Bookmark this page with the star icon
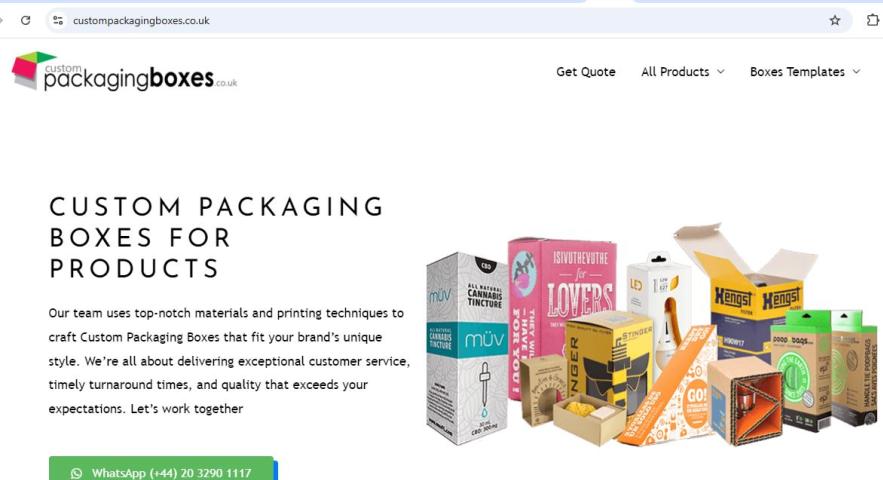 click(835, 20)
